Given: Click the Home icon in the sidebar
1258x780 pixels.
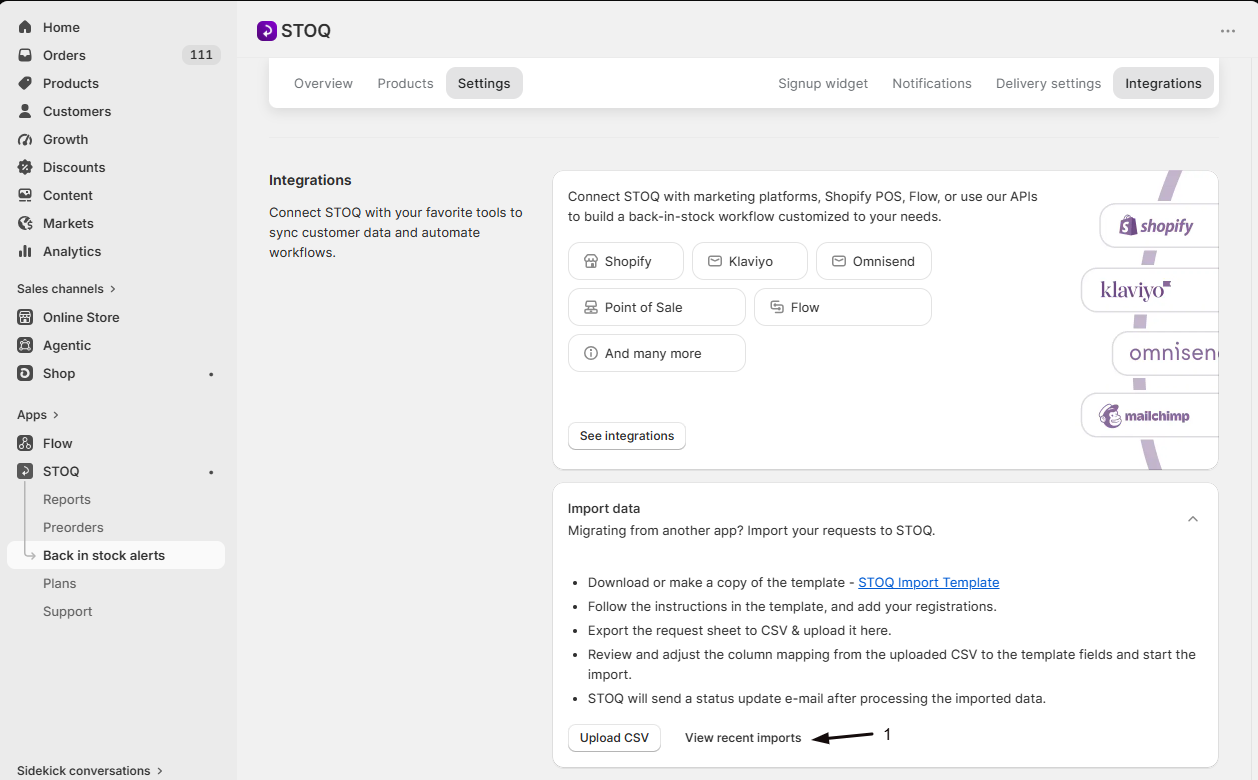Looking at the screenshot, I should [25, 27].
